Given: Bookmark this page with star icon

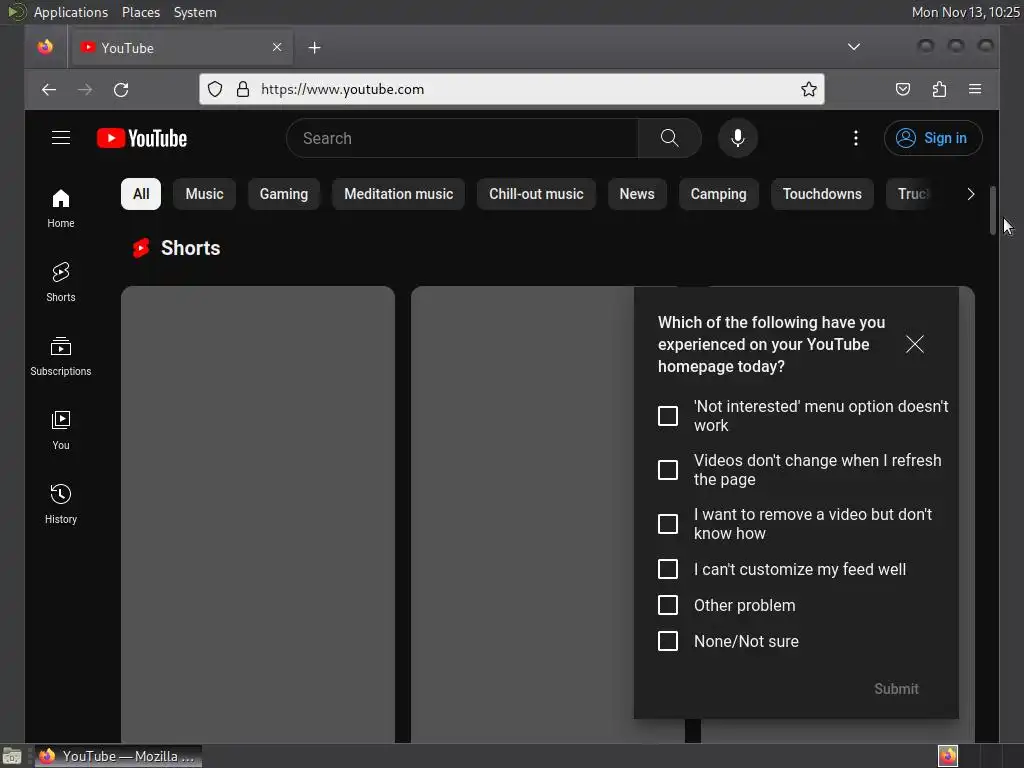Looking at the screenshot, I should (808, 89).
